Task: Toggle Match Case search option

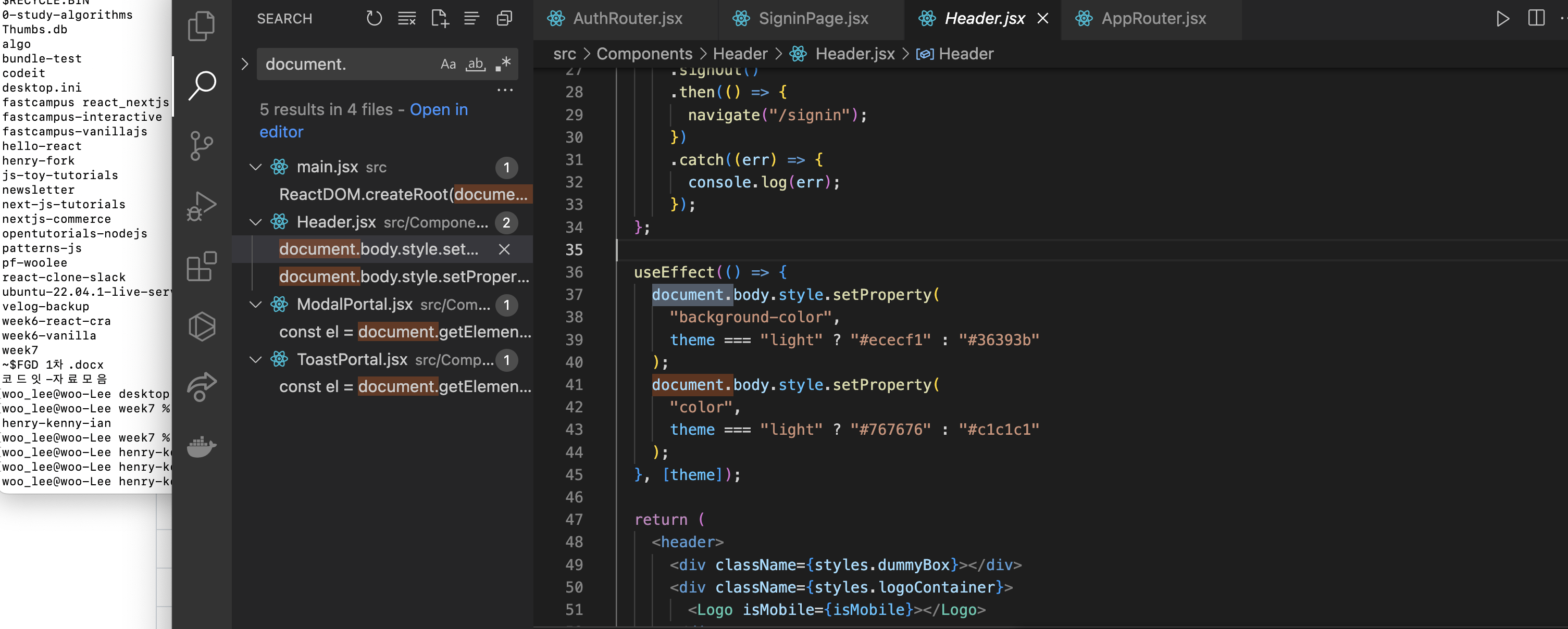Action: click(x=448, y=64)
